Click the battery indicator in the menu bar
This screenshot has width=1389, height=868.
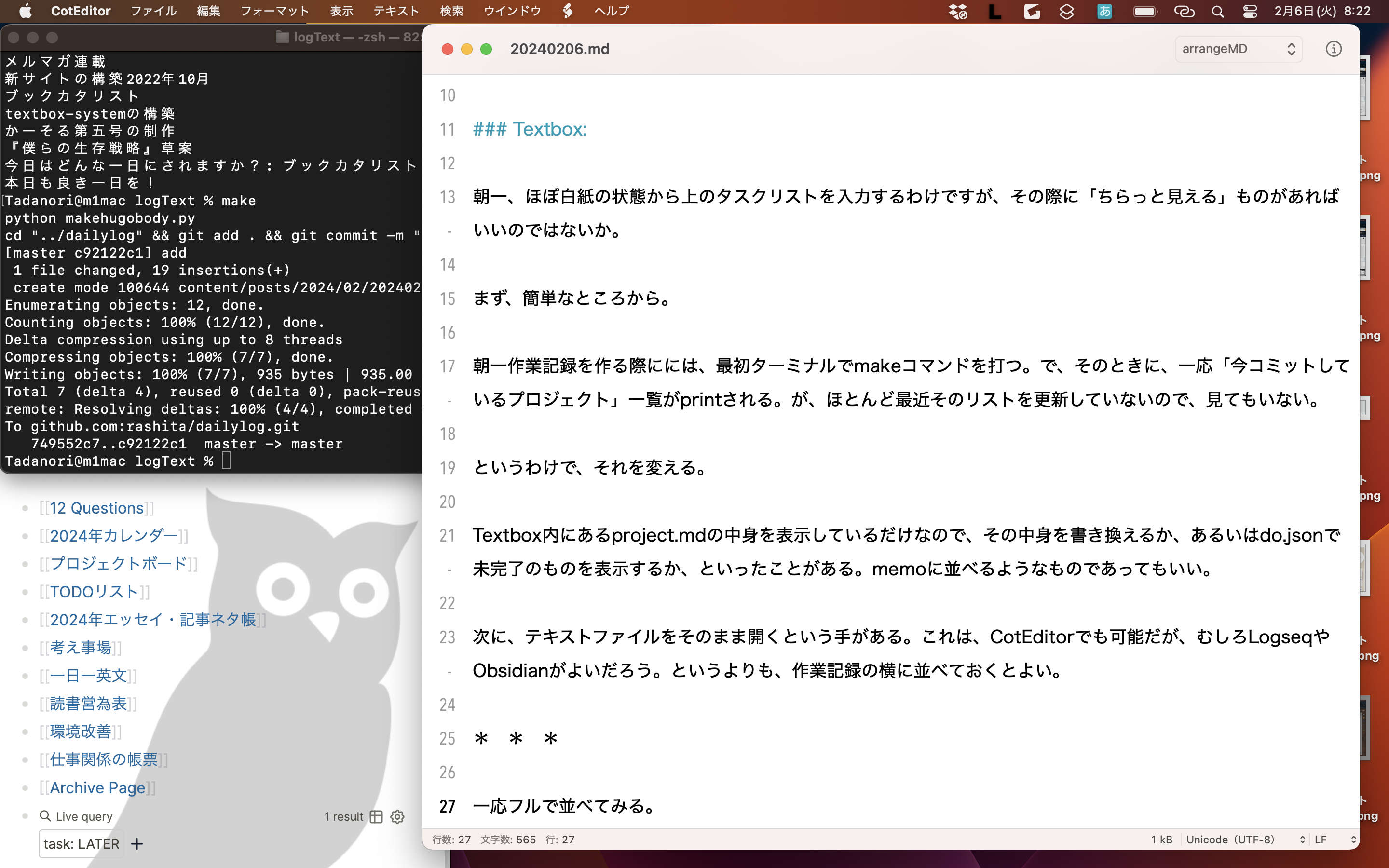(1145, 12)
